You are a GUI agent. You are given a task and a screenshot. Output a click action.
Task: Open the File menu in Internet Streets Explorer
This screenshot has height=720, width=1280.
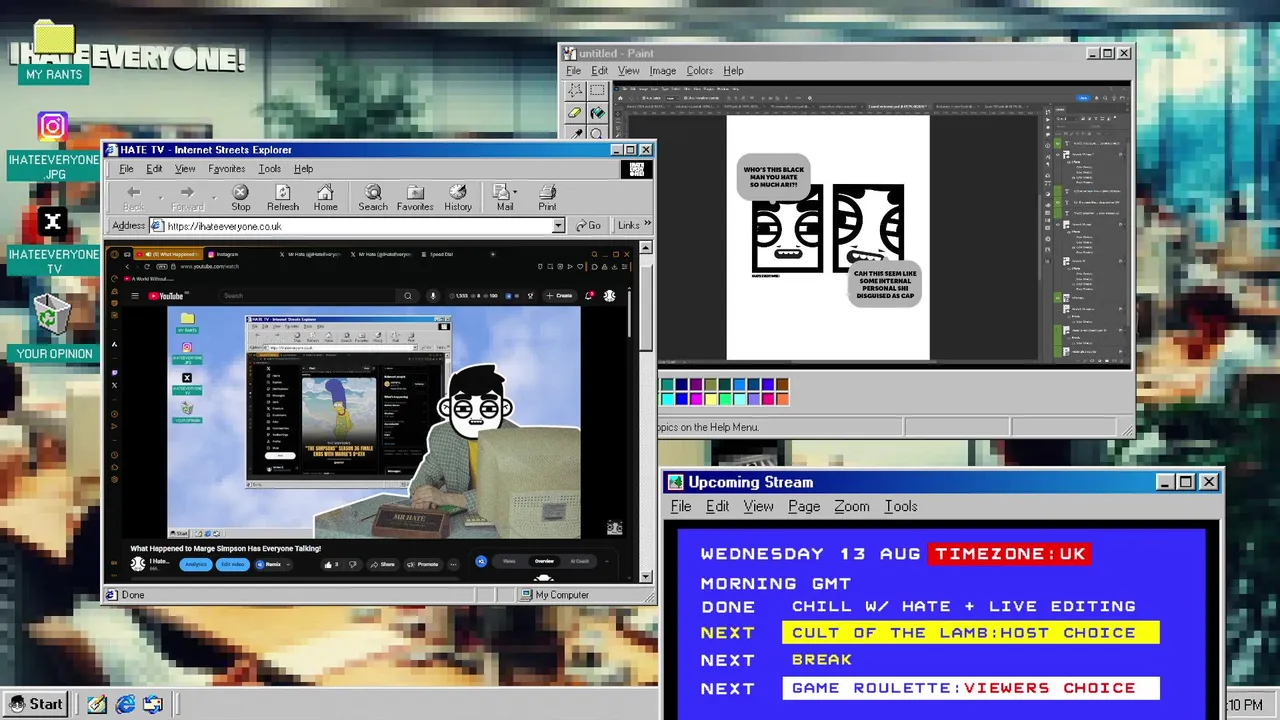126,169
